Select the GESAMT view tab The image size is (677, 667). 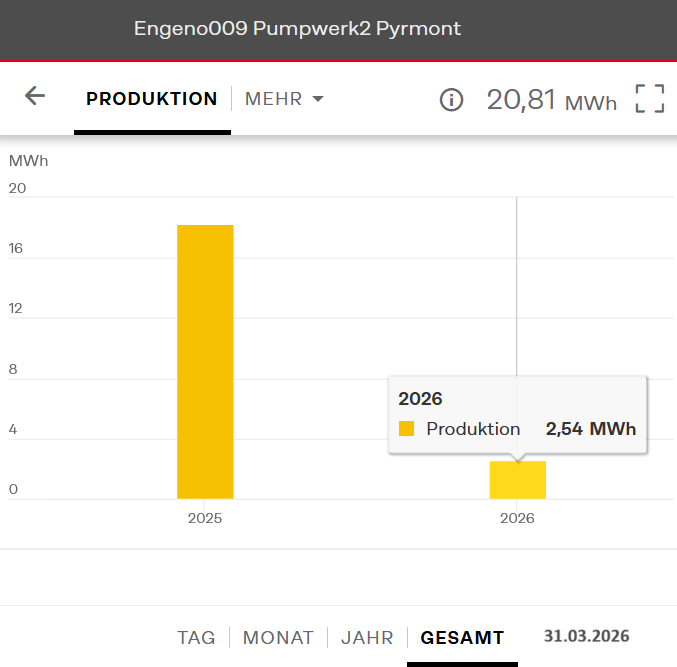point(462,638)
